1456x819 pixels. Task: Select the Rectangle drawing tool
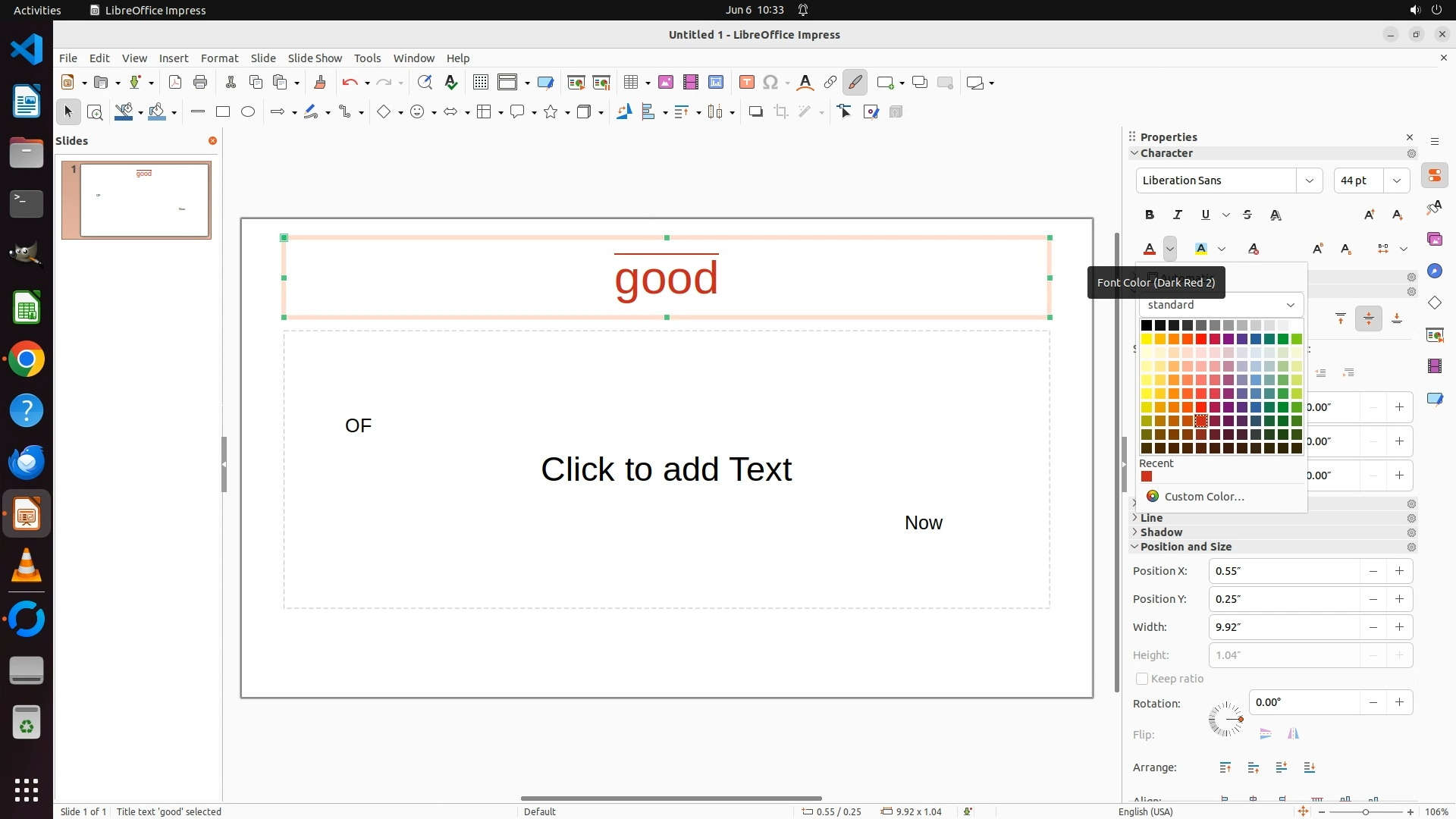(x=223, y=112)
